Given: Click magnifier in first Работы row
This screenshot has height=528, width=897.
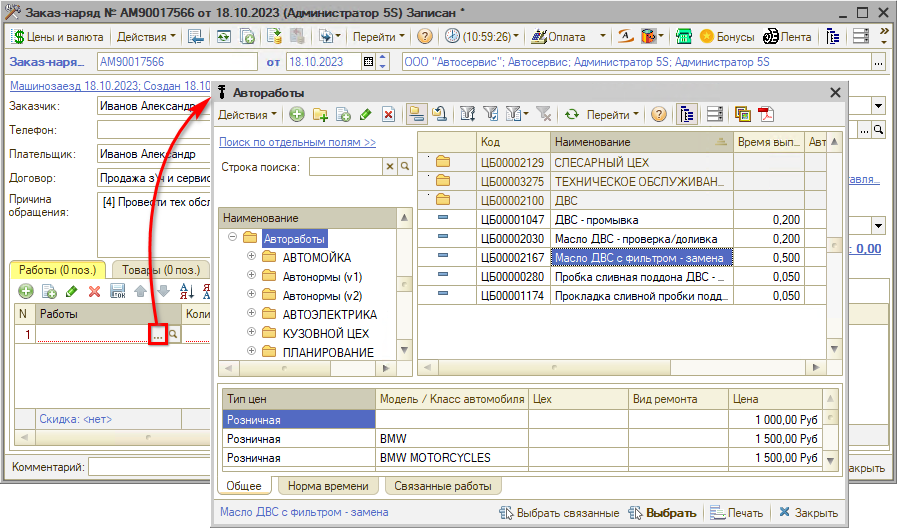Looking at the screenshot, I should point(173,334).
